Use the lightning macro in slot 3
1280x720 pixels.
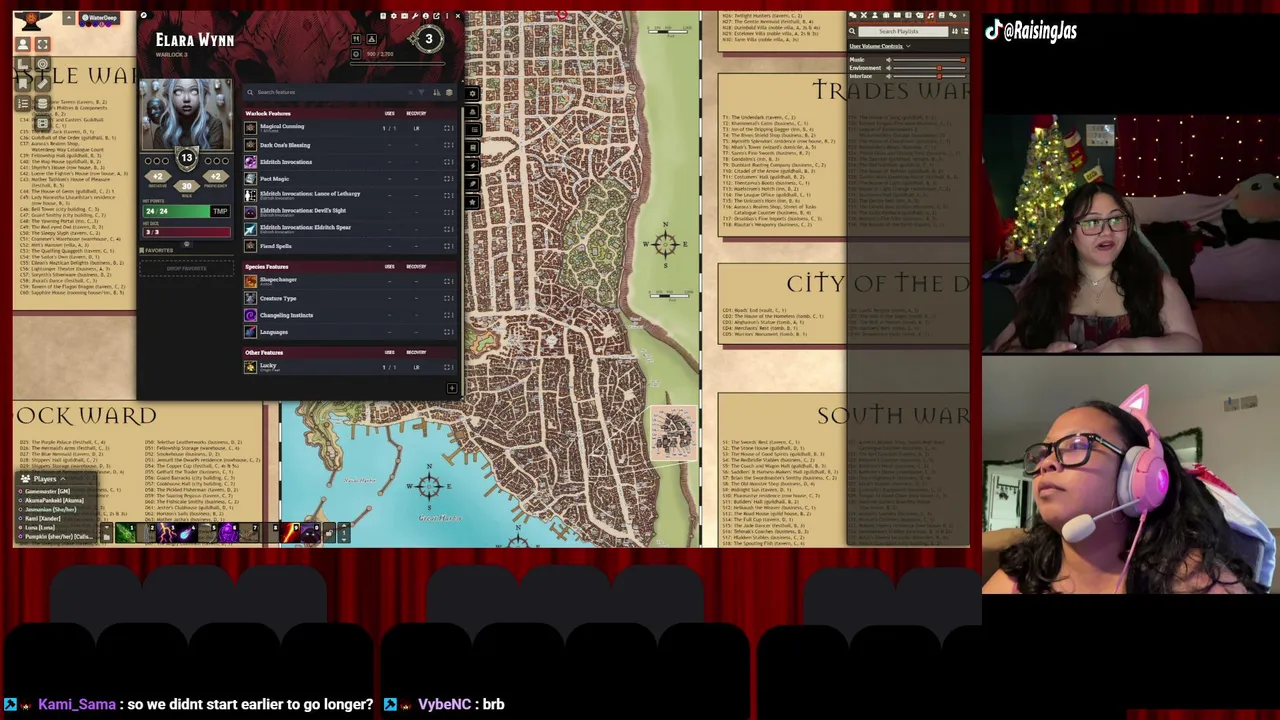click(x=166, y=533)
